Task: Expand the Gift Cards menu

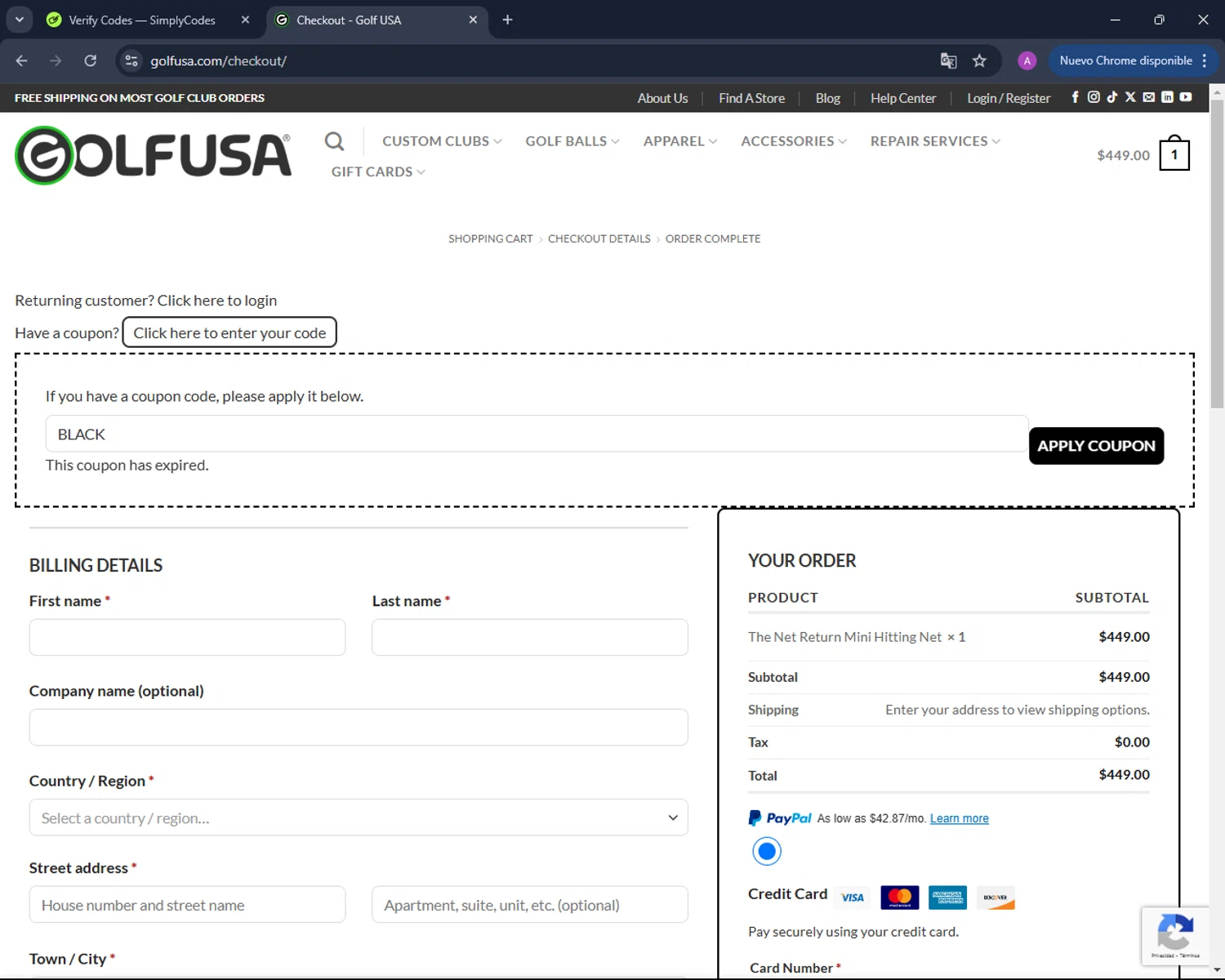Action: (x=378, y=171)
